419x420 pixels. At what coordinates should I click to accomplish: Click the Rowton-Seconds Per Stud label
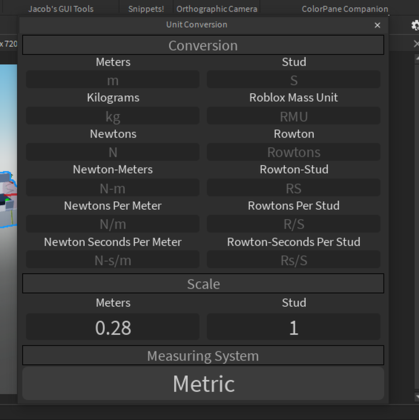pos(294,242)
